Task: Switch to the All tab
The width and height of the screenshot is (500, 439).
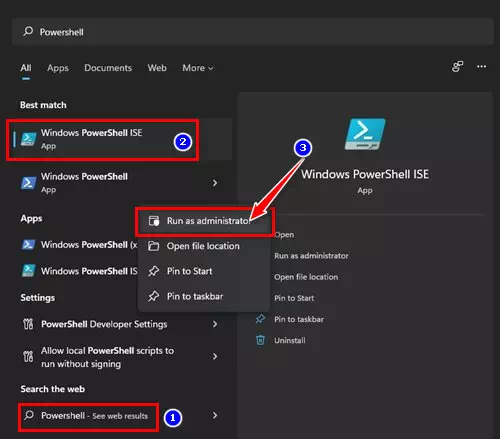Action: (x=26, y=68)
